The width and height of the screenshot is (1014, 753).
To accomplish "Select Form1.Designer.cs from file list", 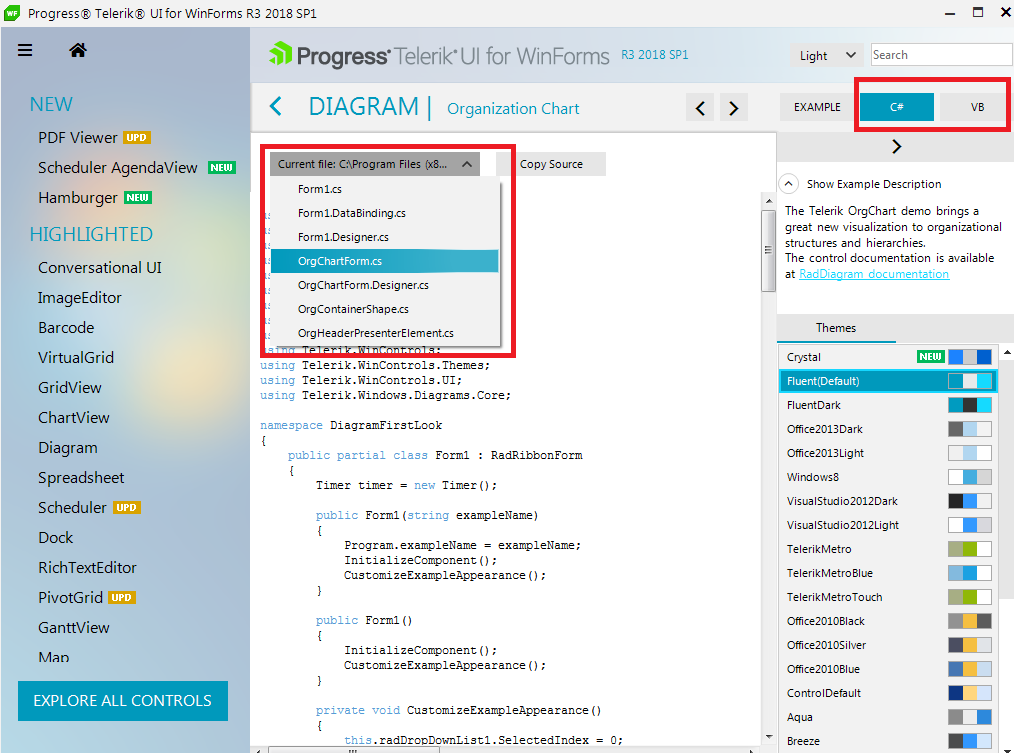I will pos(385,237).
